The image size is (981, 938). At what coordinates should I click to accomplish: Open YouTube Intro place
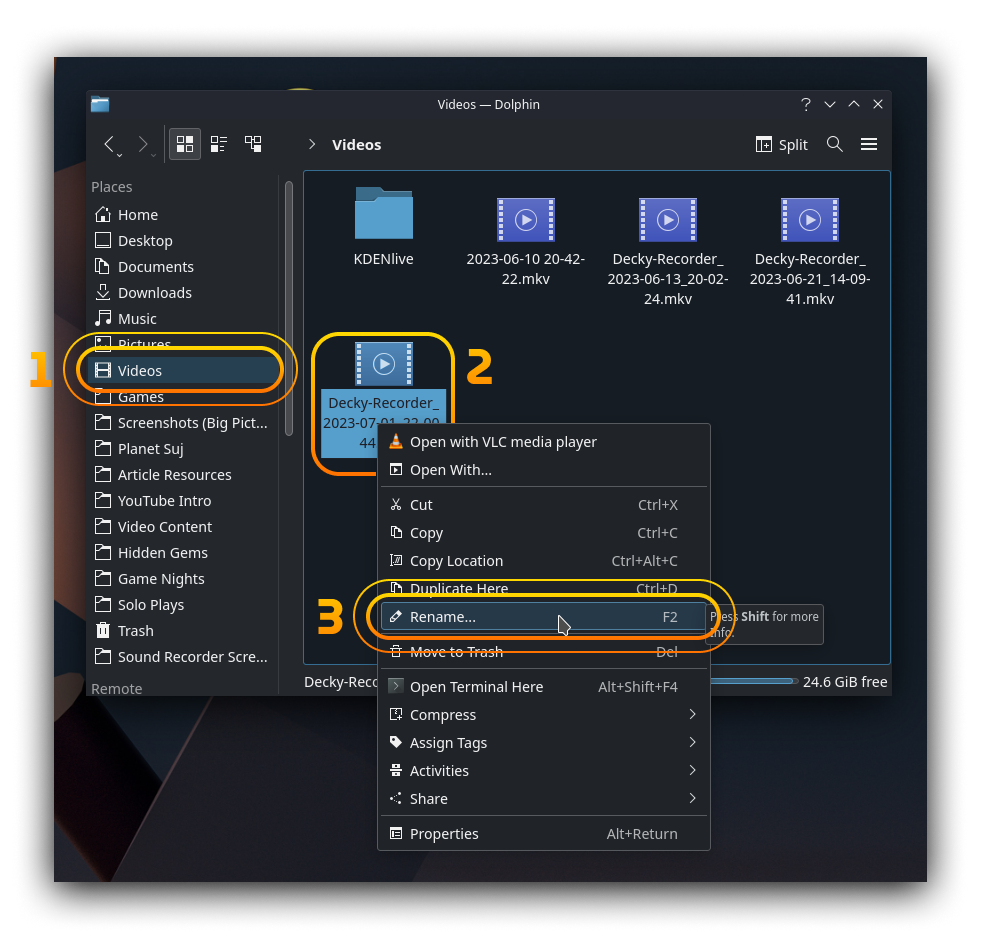[185, 501]
